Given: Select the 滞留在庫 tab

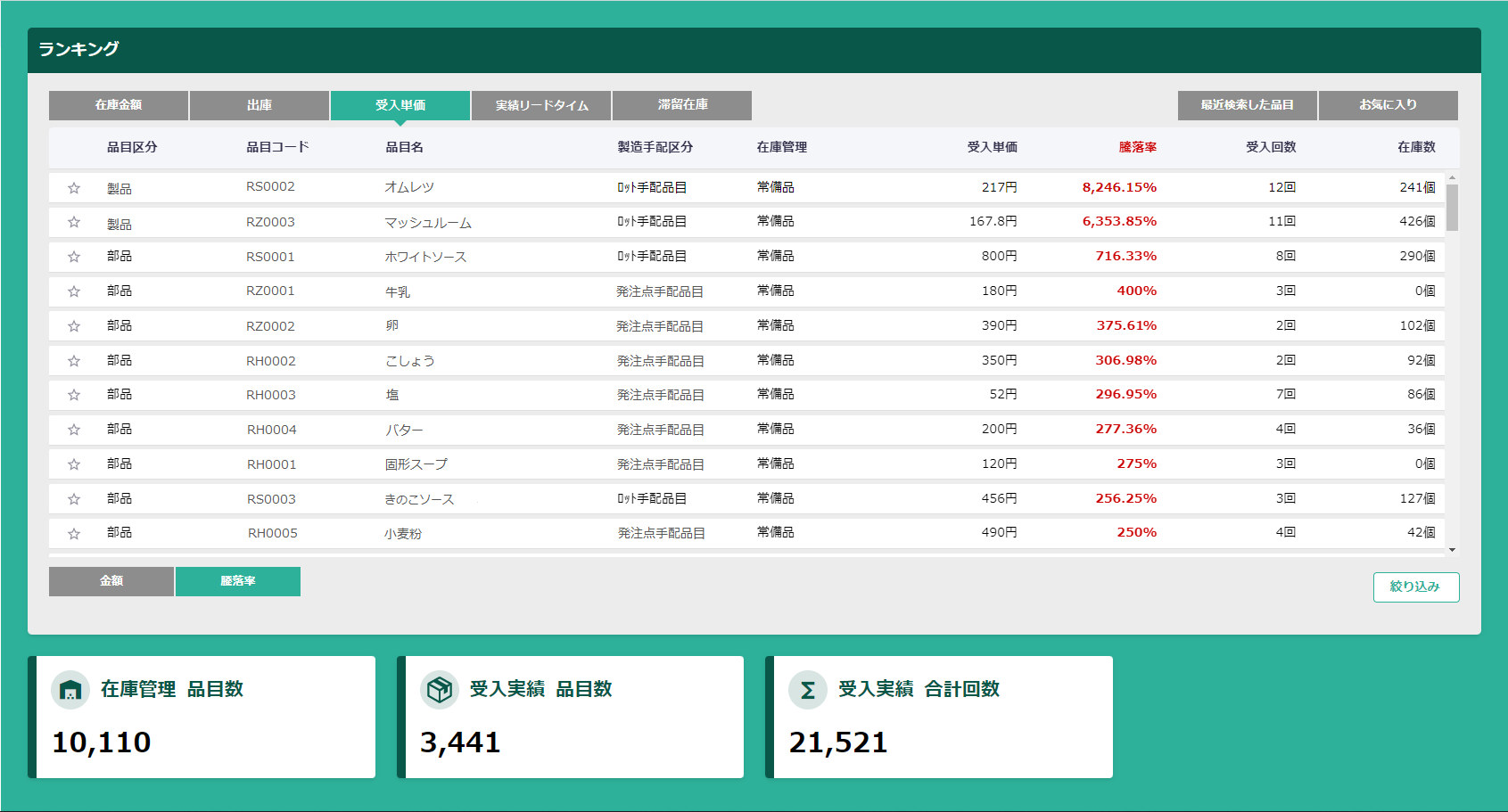Looking at the screenshot, I should [x=680, y=105].
